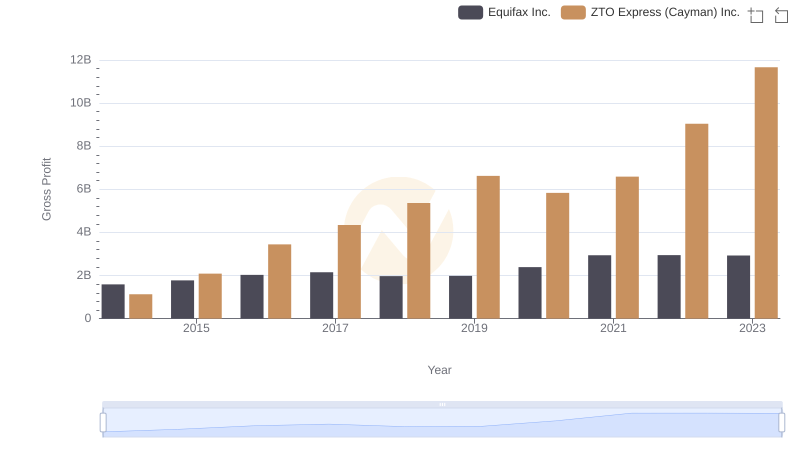Click the zoom area select icon

(x=756, y=15)
